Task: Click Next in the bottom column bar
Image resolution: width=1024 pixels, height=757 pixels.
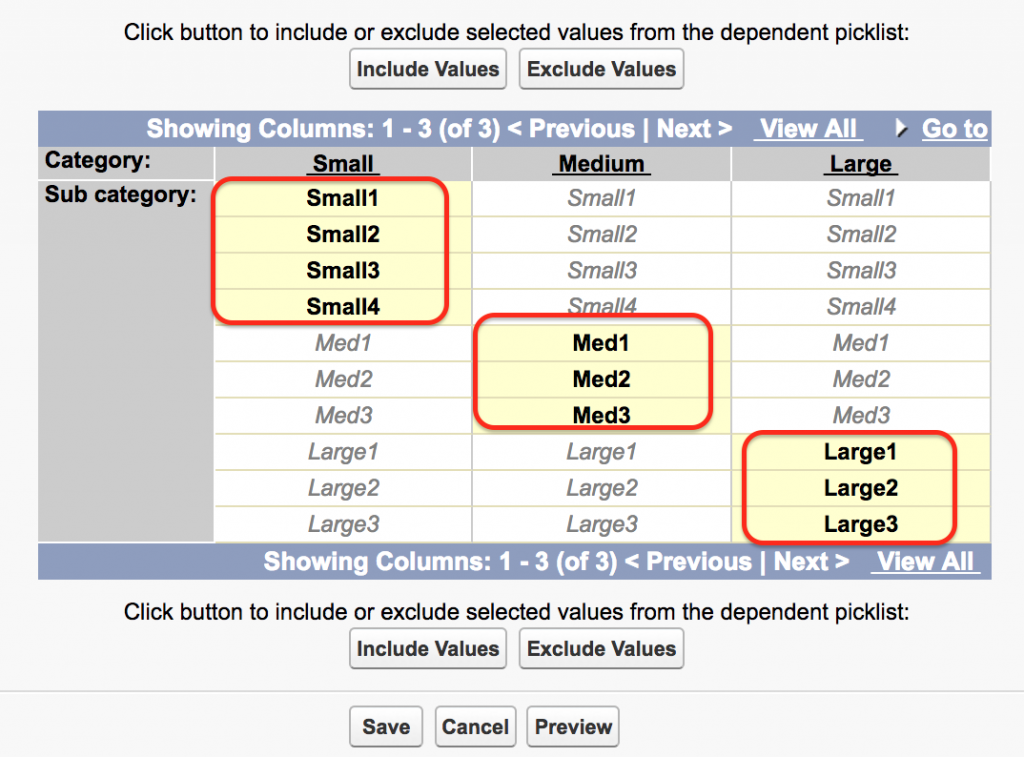Action: coord(811,561)
